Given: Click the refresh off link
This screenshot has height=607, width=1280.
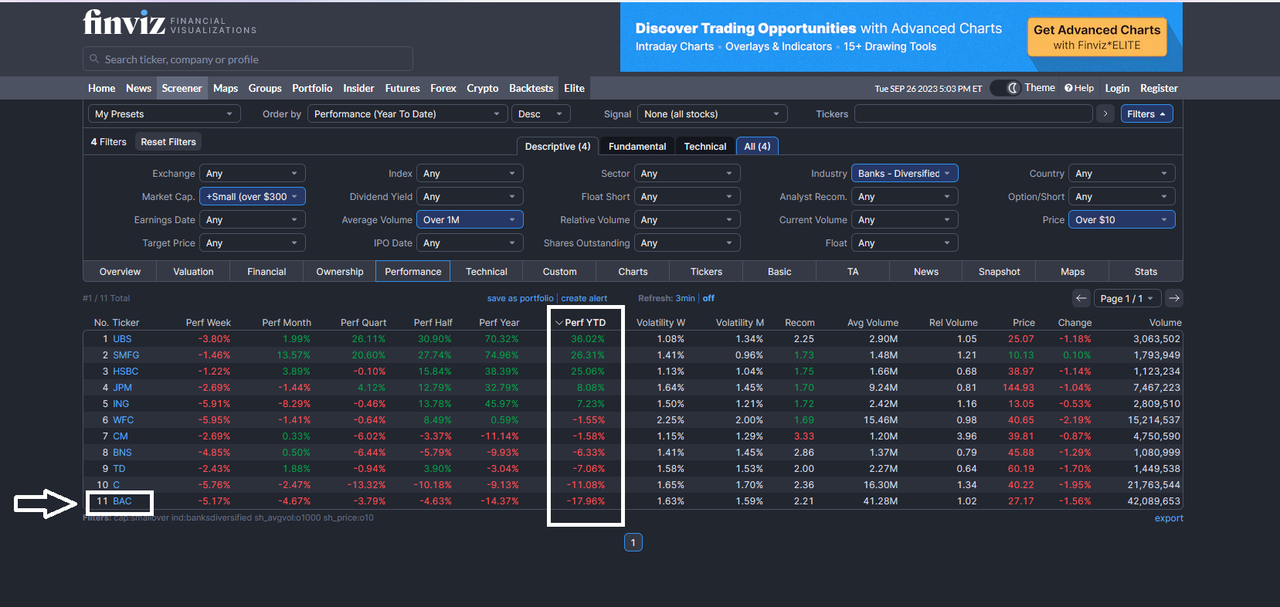Looking at the screenshot, I should click(708, 298).
